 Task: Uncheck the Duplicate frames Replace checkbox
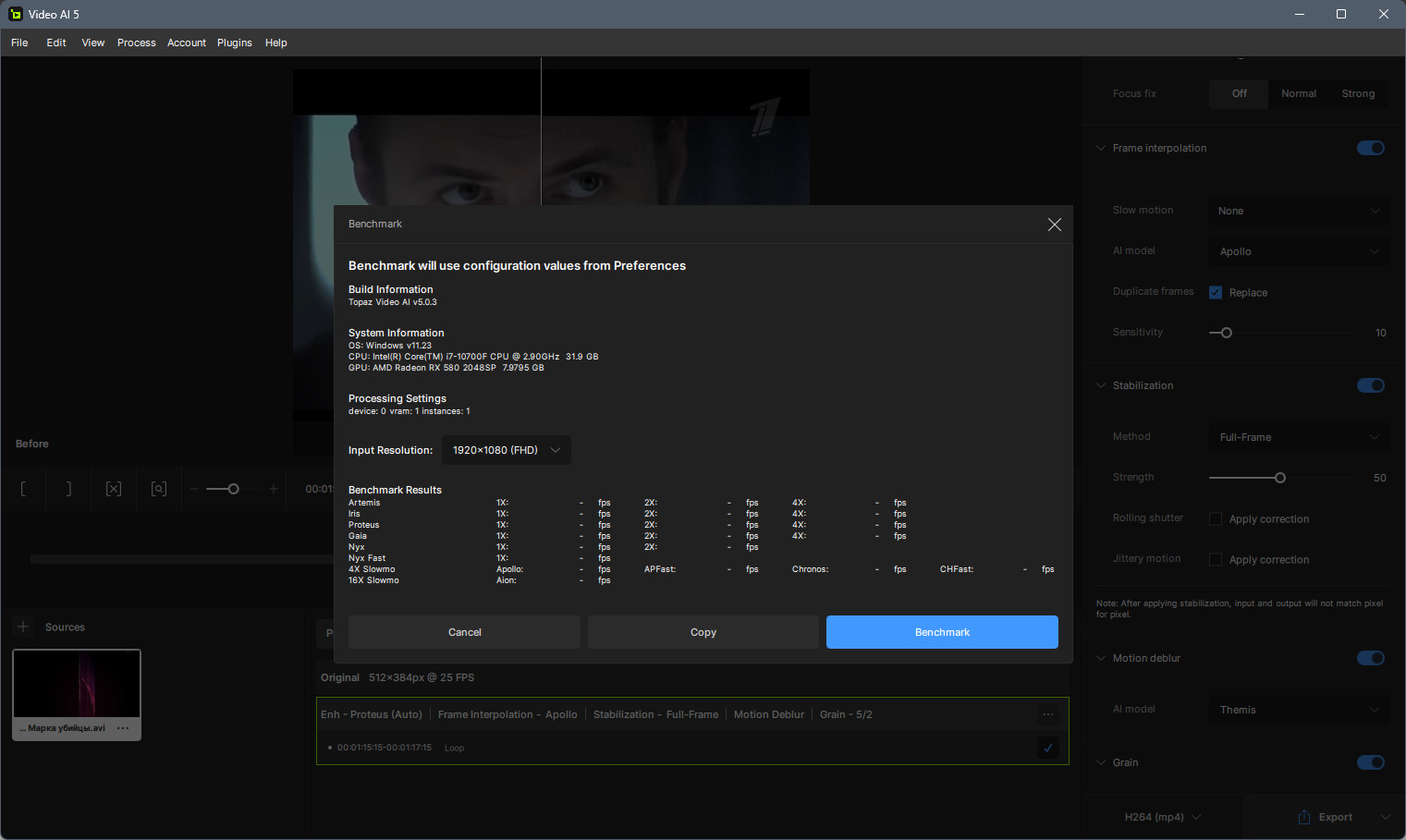(1216, 292)
